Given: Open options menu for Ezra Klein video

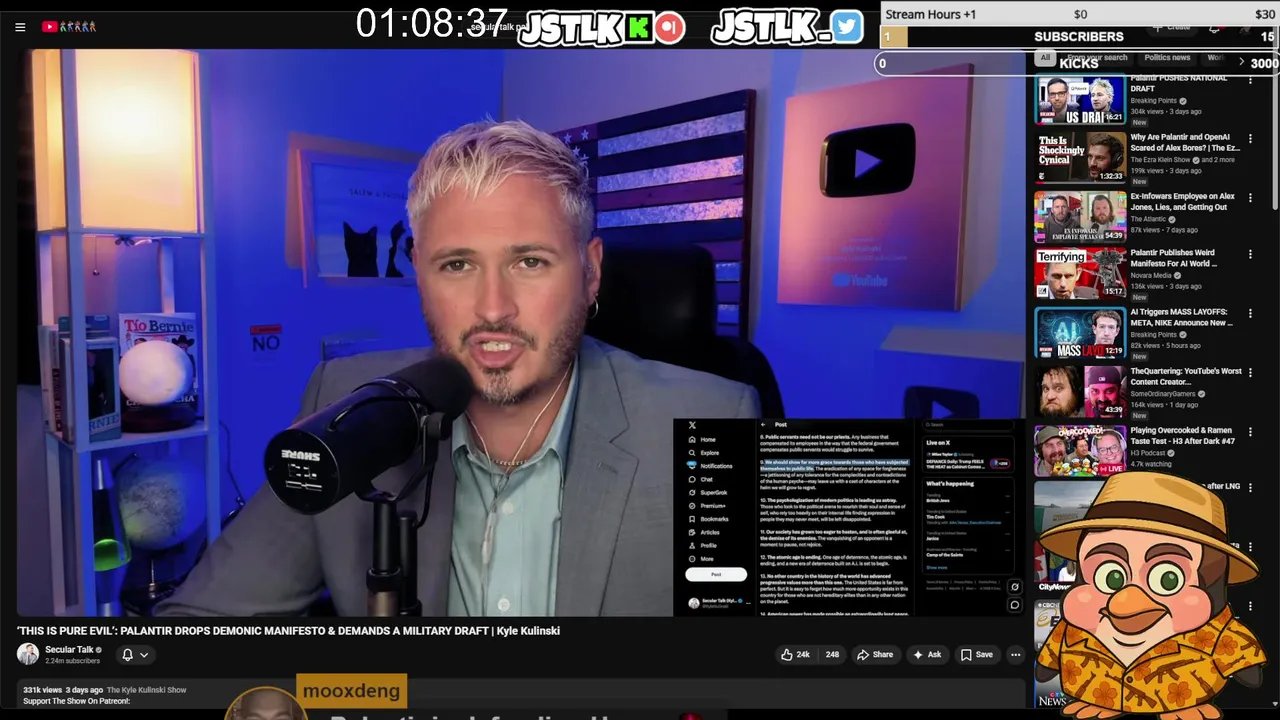Looking at the screenshot, I should click(x=1250, y=140).
